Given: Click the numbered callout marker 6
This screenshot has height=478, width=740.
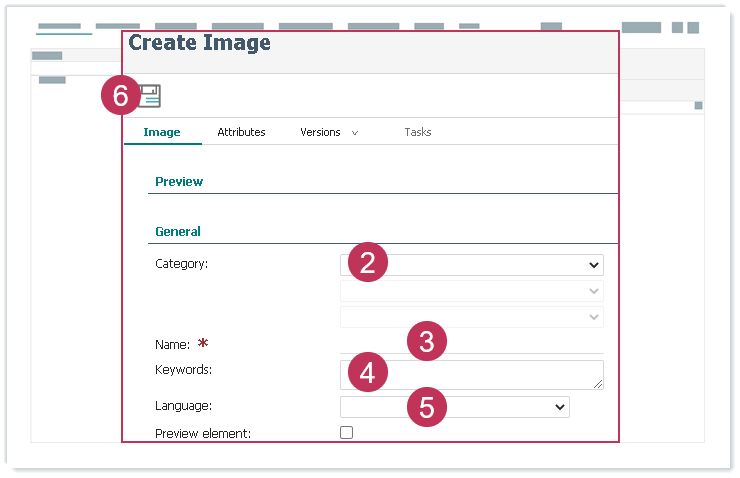Looking at the screenshot, I should [x=120, y=96].
